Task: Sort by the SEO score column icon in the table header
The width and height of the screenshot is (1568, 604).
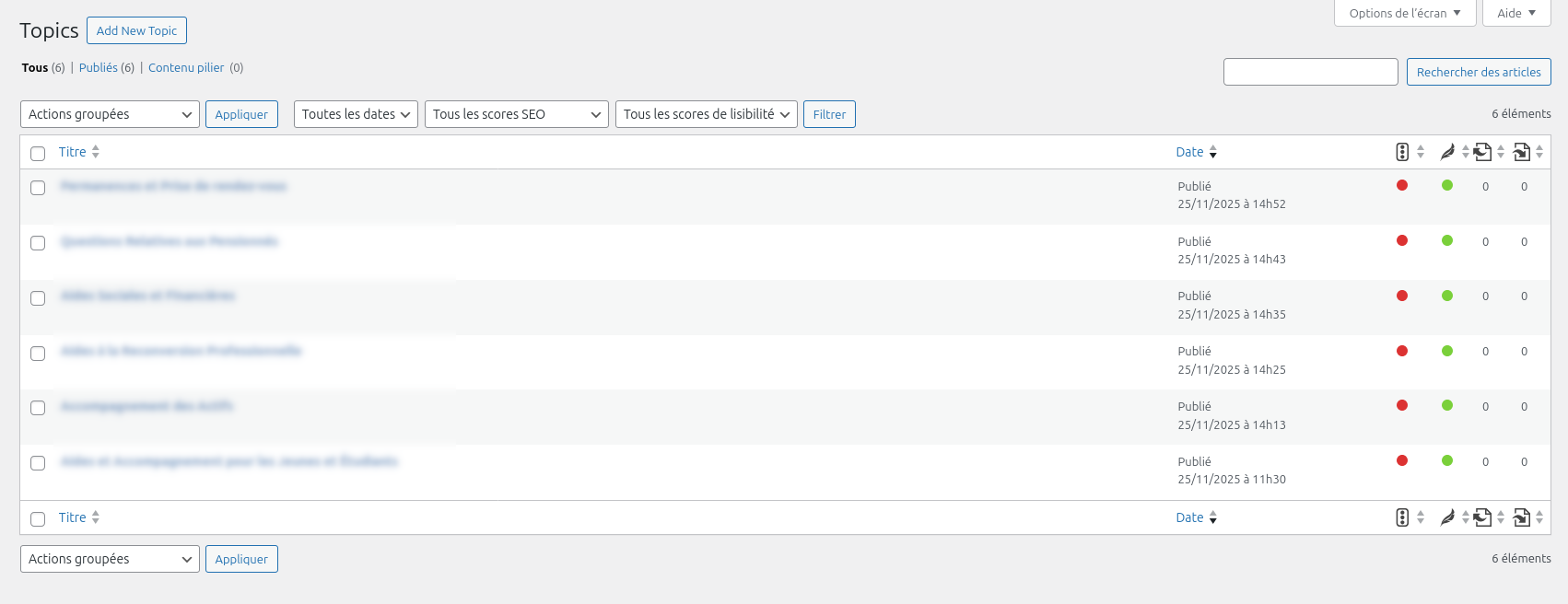Action: (x=1402, y=152)
